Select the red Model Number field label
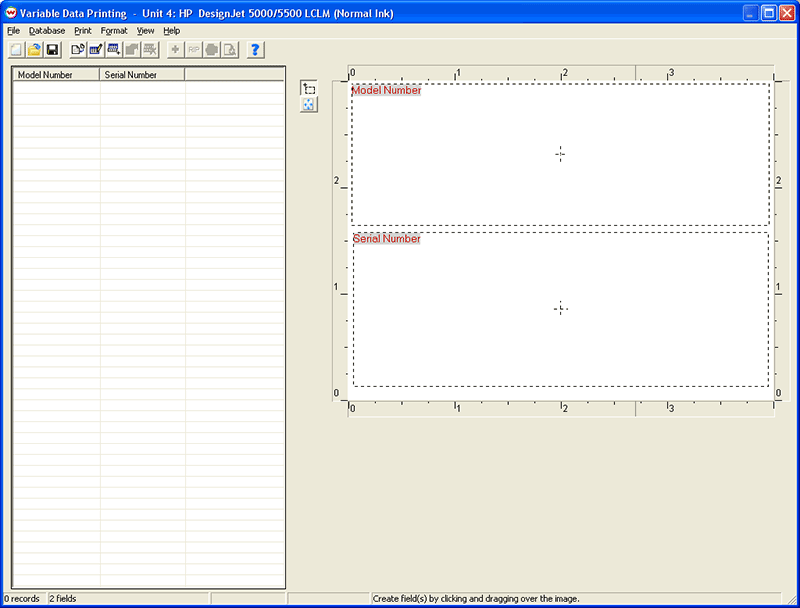Viewport: 800px width, 608px height. [x=386, y=90]
